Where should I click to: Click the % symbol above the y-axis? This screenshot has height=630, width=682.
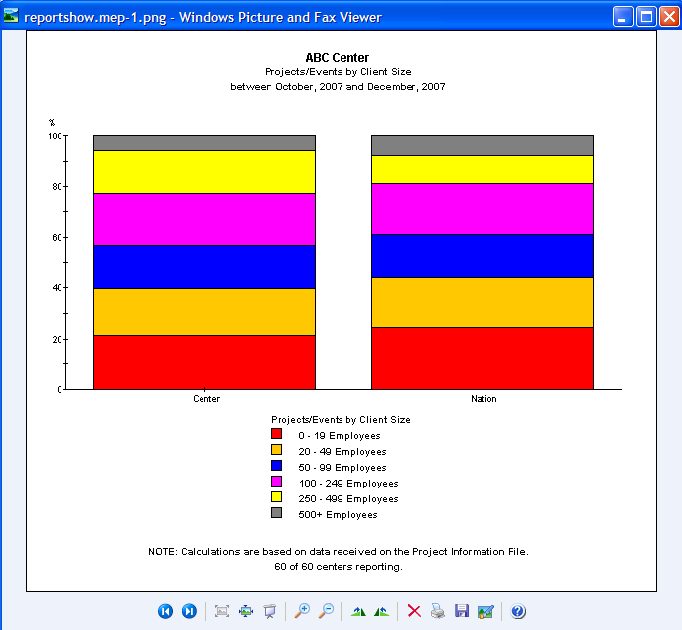(x=52, y=122)
